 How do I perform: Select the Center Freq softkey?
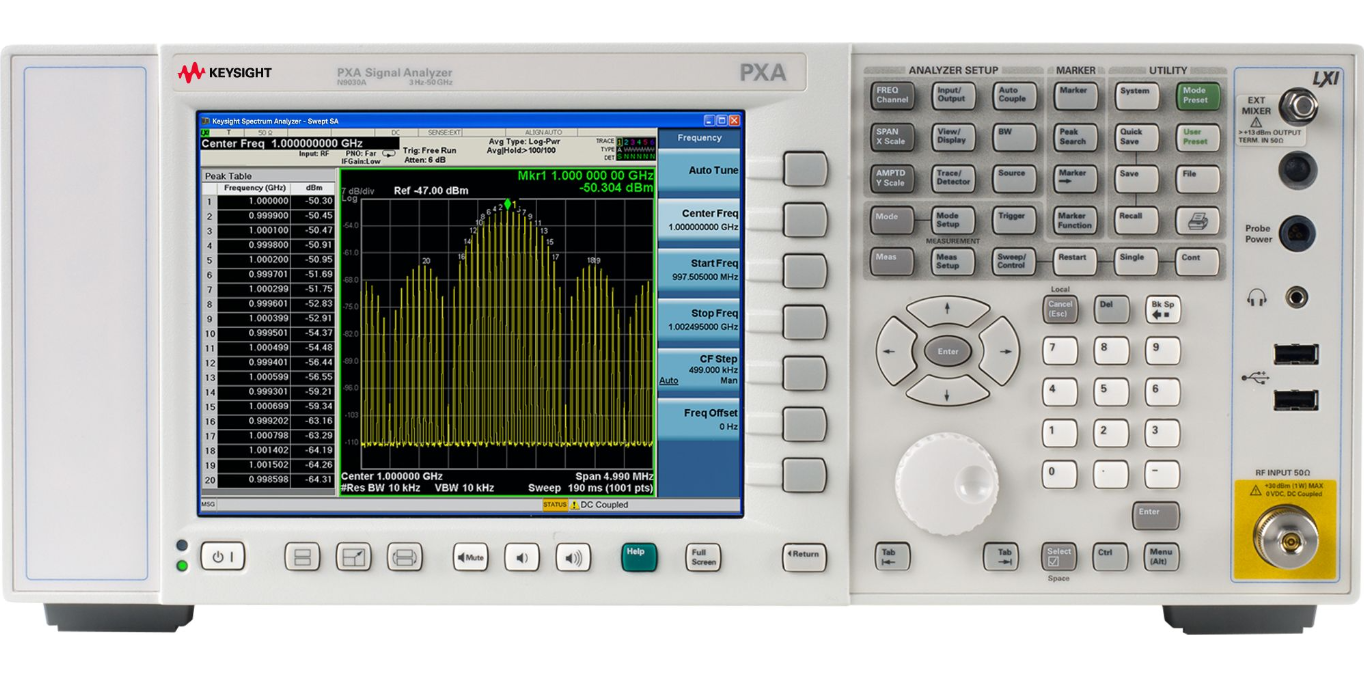(x=699, y=218)
